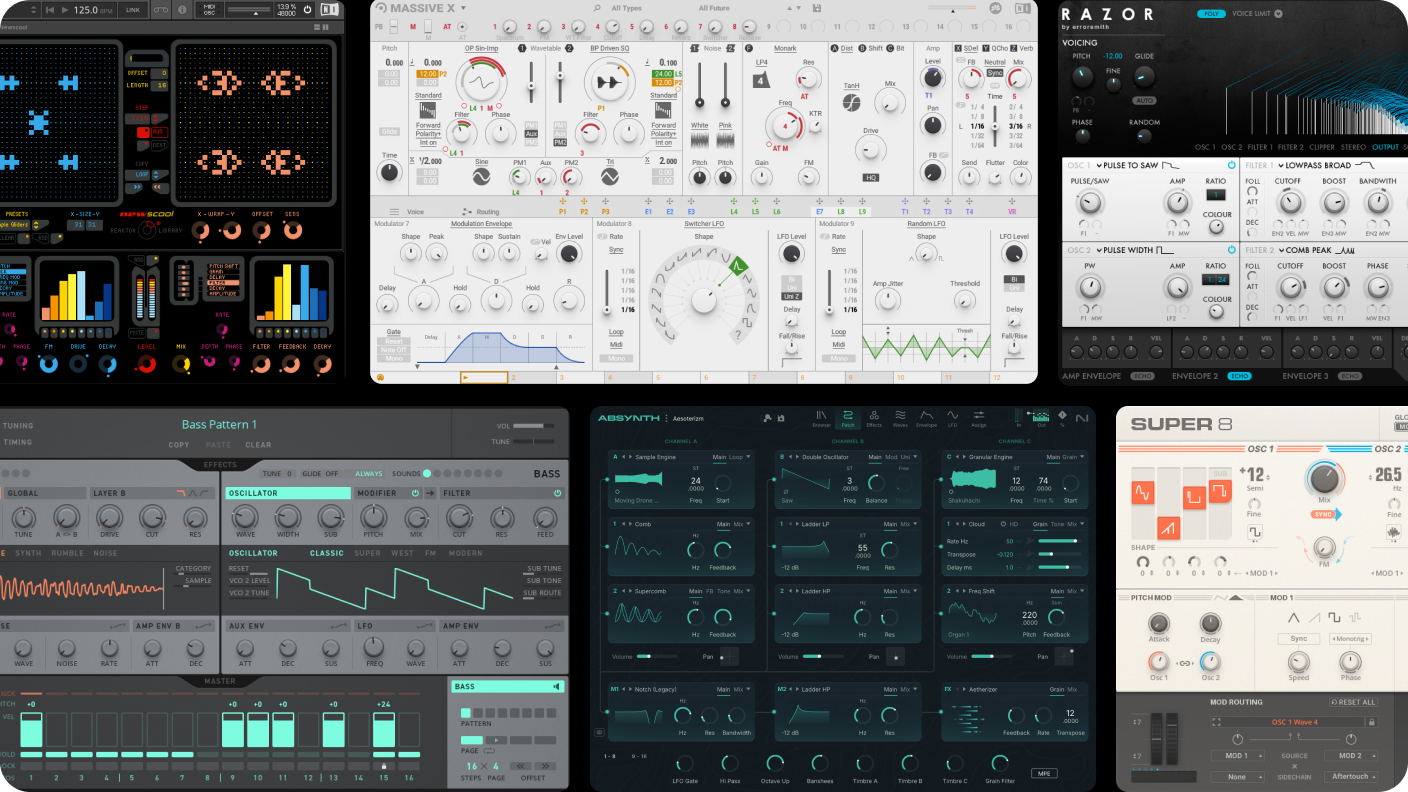Toggle ECHO for ENVELOPE 2 in Razor
Viewport: 1408px width, 792px height.
tap(1238, 376)
